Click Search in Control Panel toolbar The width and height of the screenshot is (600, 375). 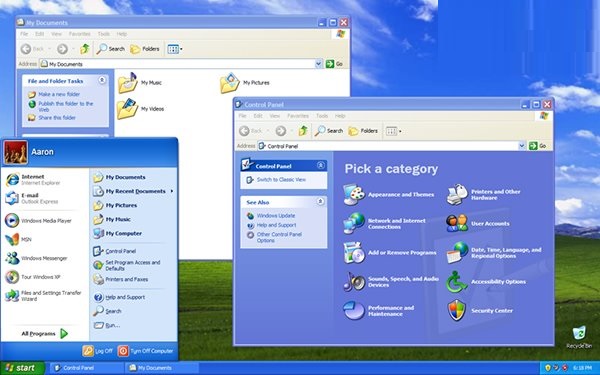coord(329,131)
